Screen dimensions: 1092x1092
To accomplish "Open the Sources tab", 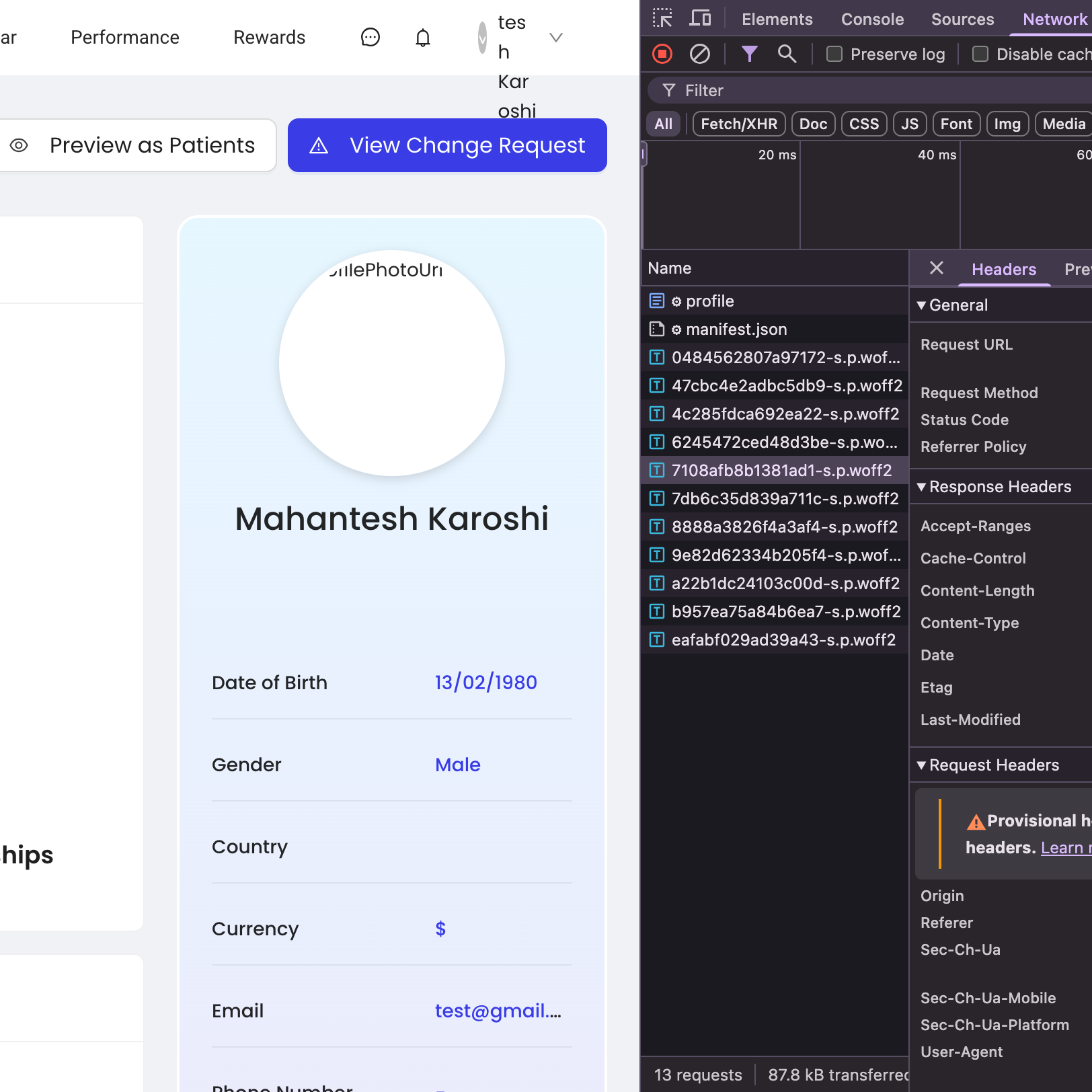I will tap(962, 19).
